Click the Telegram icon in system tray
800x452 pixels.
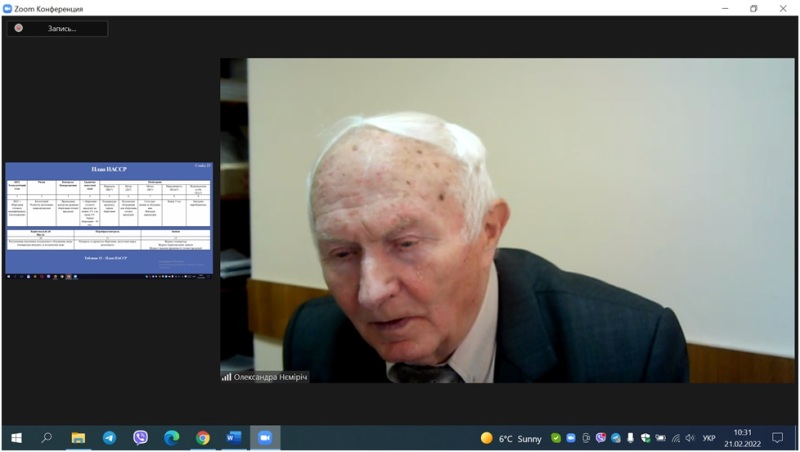[x=616, y=438]
